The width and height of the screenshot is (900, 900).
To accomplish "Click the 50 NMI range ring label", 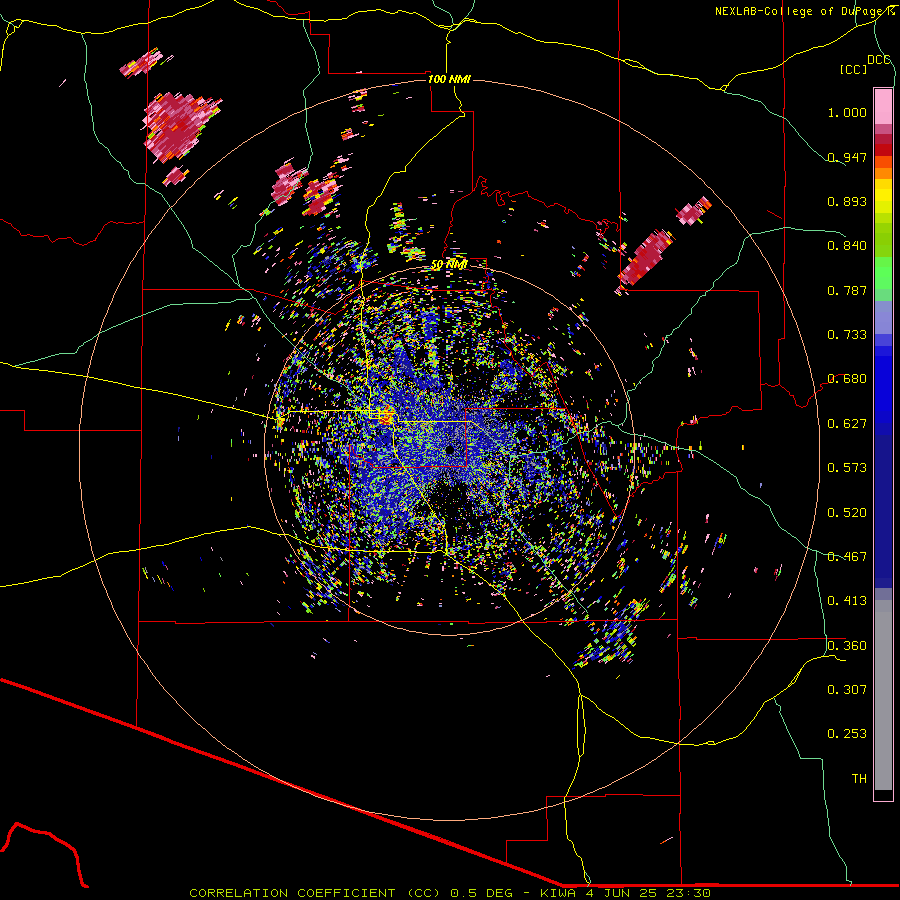I will [449, 265].
